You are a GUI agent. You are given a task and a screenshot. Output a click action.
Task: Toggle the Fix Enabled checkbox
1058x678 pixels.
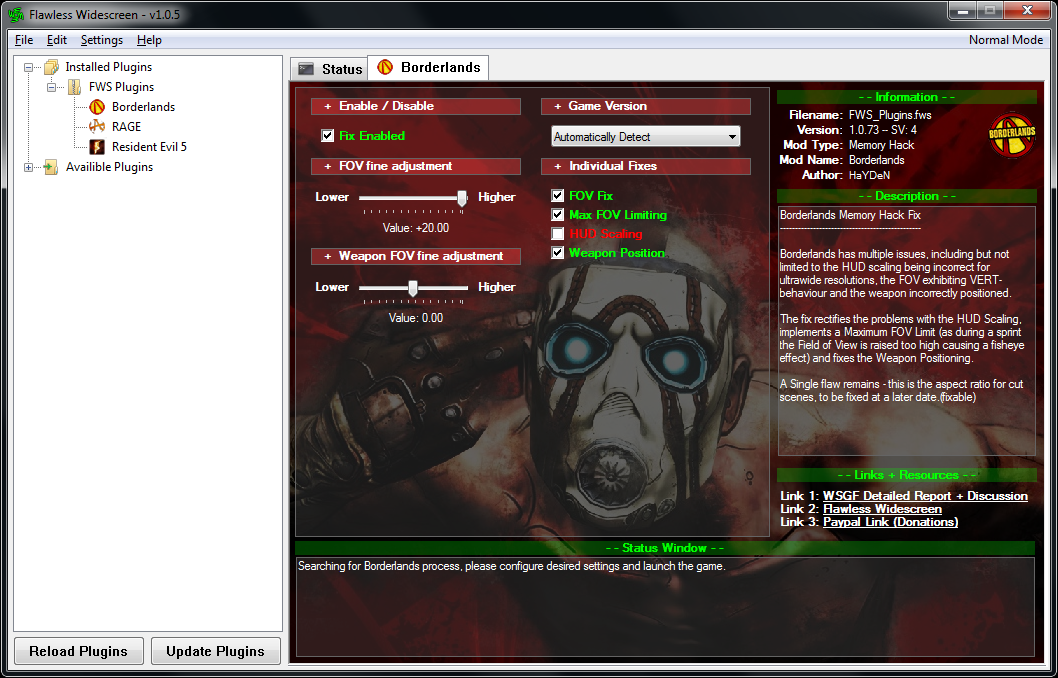click(328, 136)
